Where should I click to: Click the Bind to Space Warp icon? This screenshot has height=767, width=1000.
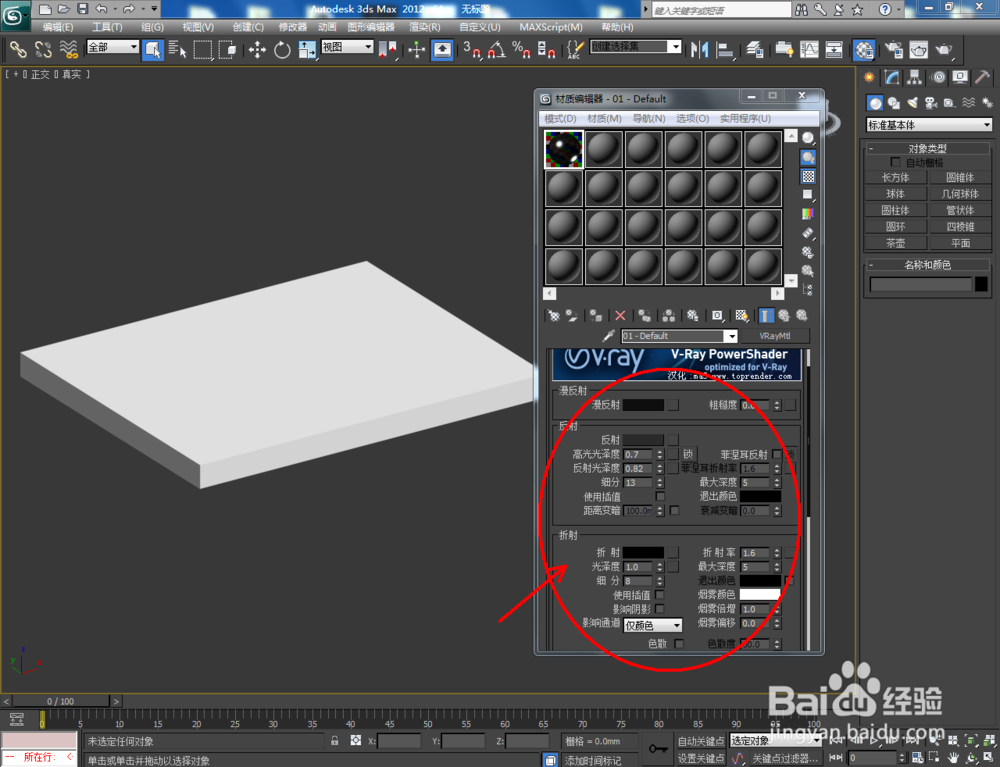click(x=68, y=50)
